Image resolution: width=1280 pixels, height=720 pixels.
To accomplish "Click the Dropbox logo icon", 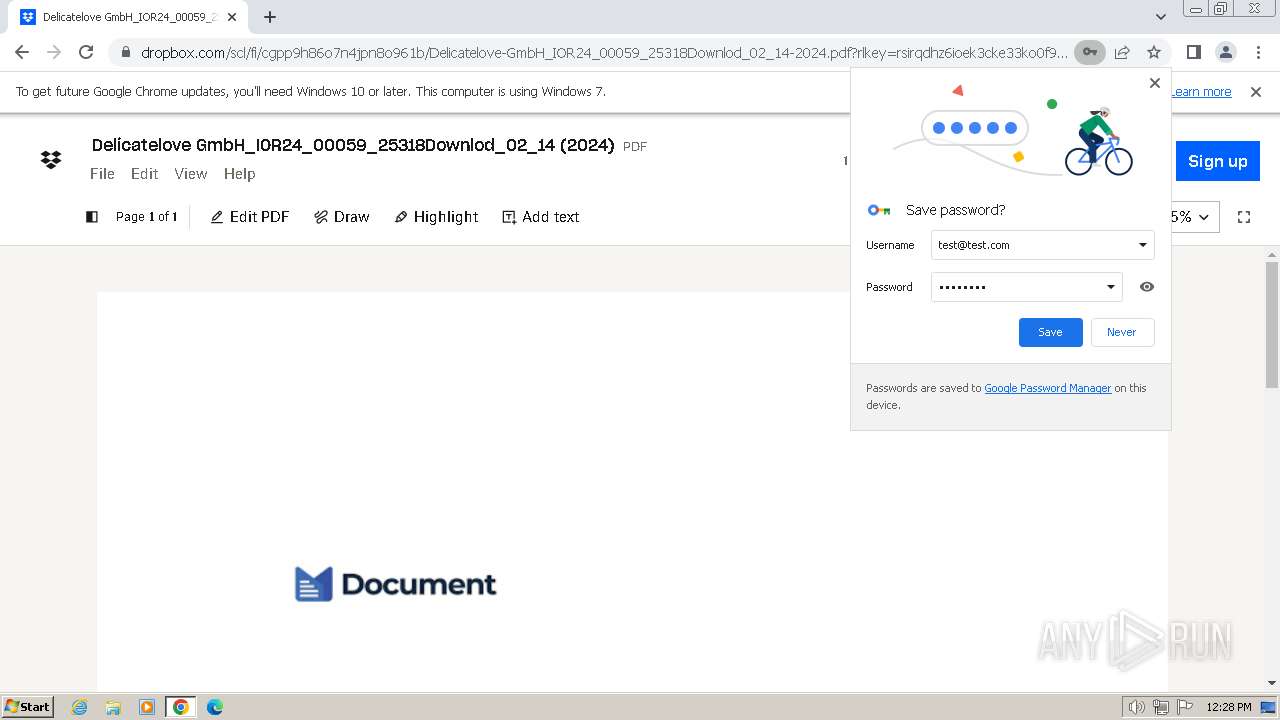I will [x=51, y=160].
